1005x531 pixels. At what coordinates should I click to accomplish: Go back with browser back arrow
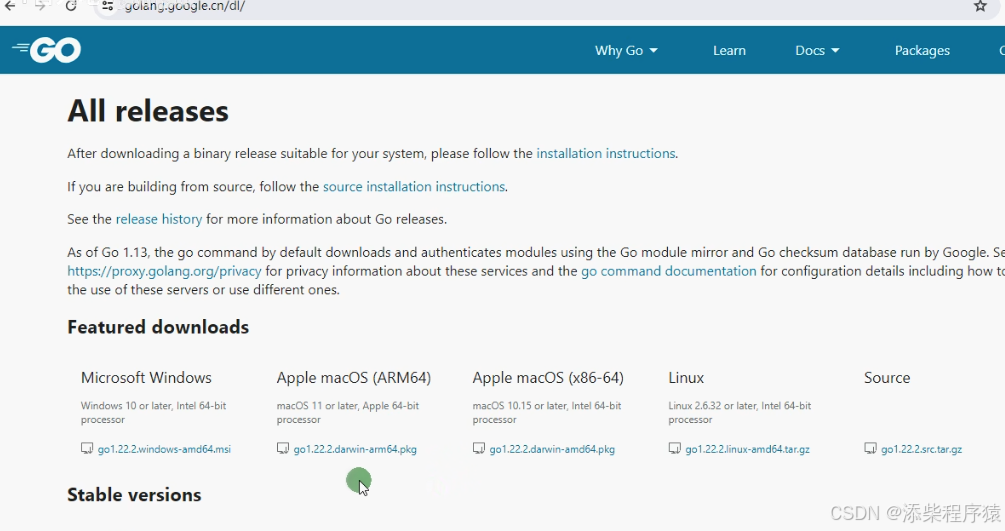(x=10, y=6)
